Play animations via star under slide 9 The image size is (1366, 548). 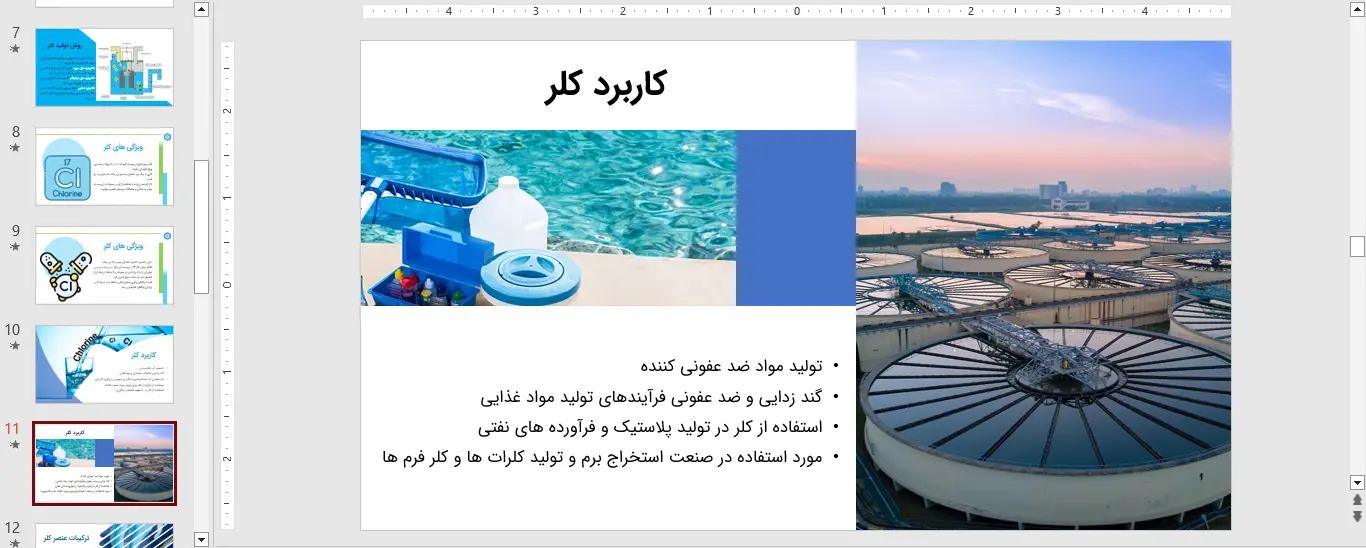pos(14,247)
